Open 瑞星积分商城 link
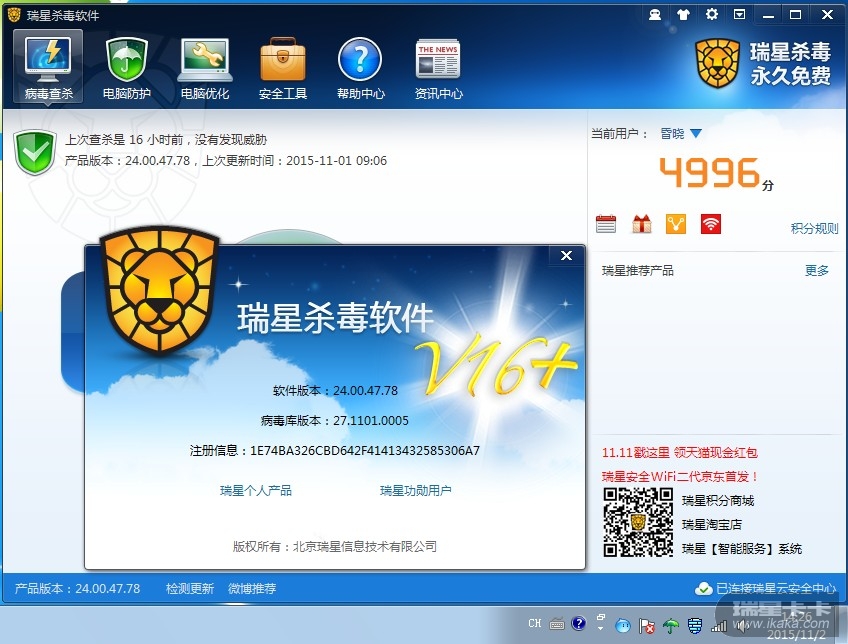This screenshot has width=848, height=644. tap(718, 501)
